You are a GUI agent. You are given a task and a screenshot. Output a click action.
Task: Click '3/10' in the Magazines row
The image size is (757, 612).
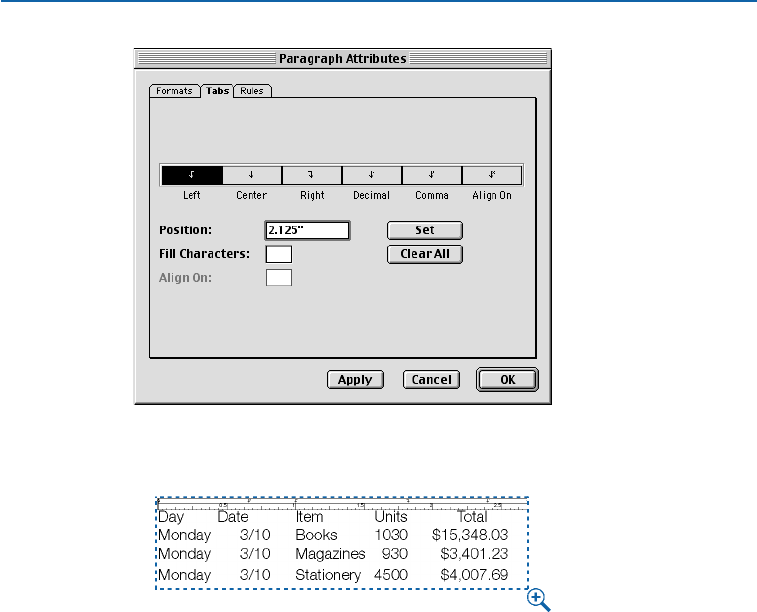[x=255, y=554]
